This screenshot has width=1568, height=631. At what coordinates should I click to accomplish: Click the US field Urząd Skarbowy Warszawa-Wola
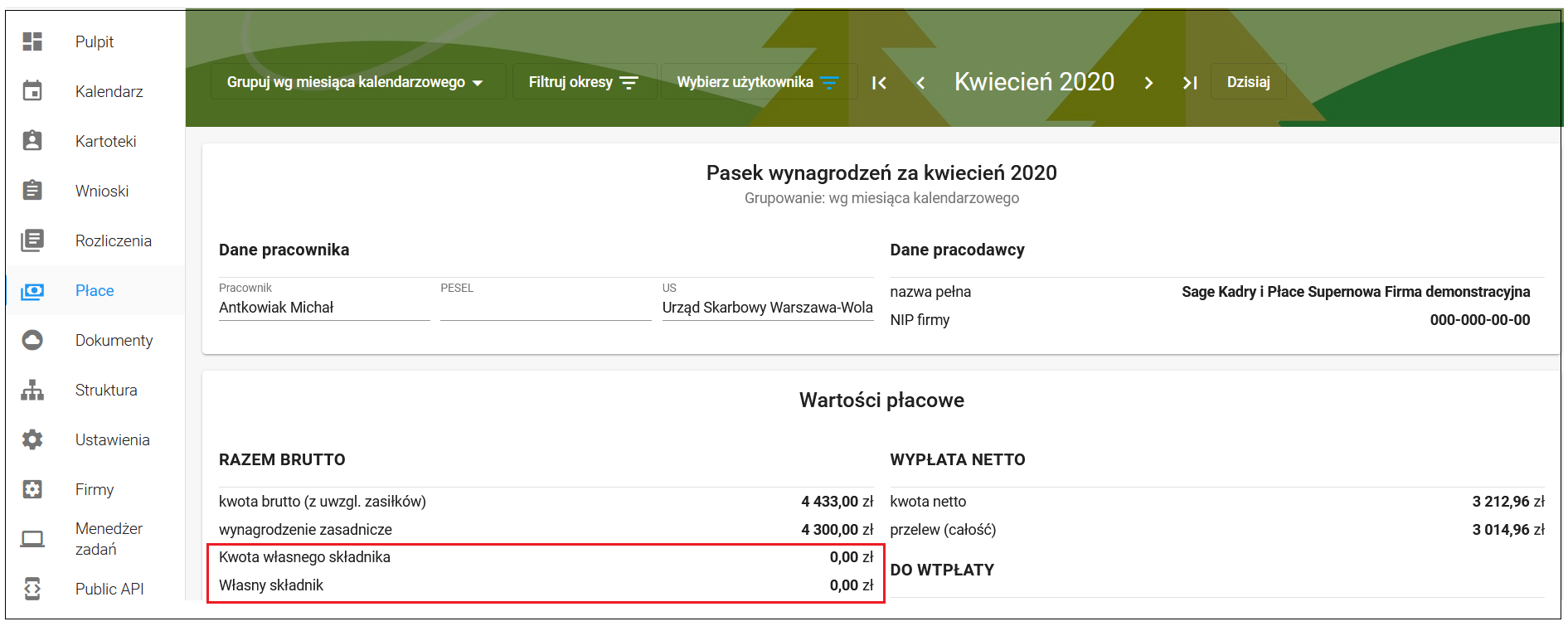click(768, 308)
